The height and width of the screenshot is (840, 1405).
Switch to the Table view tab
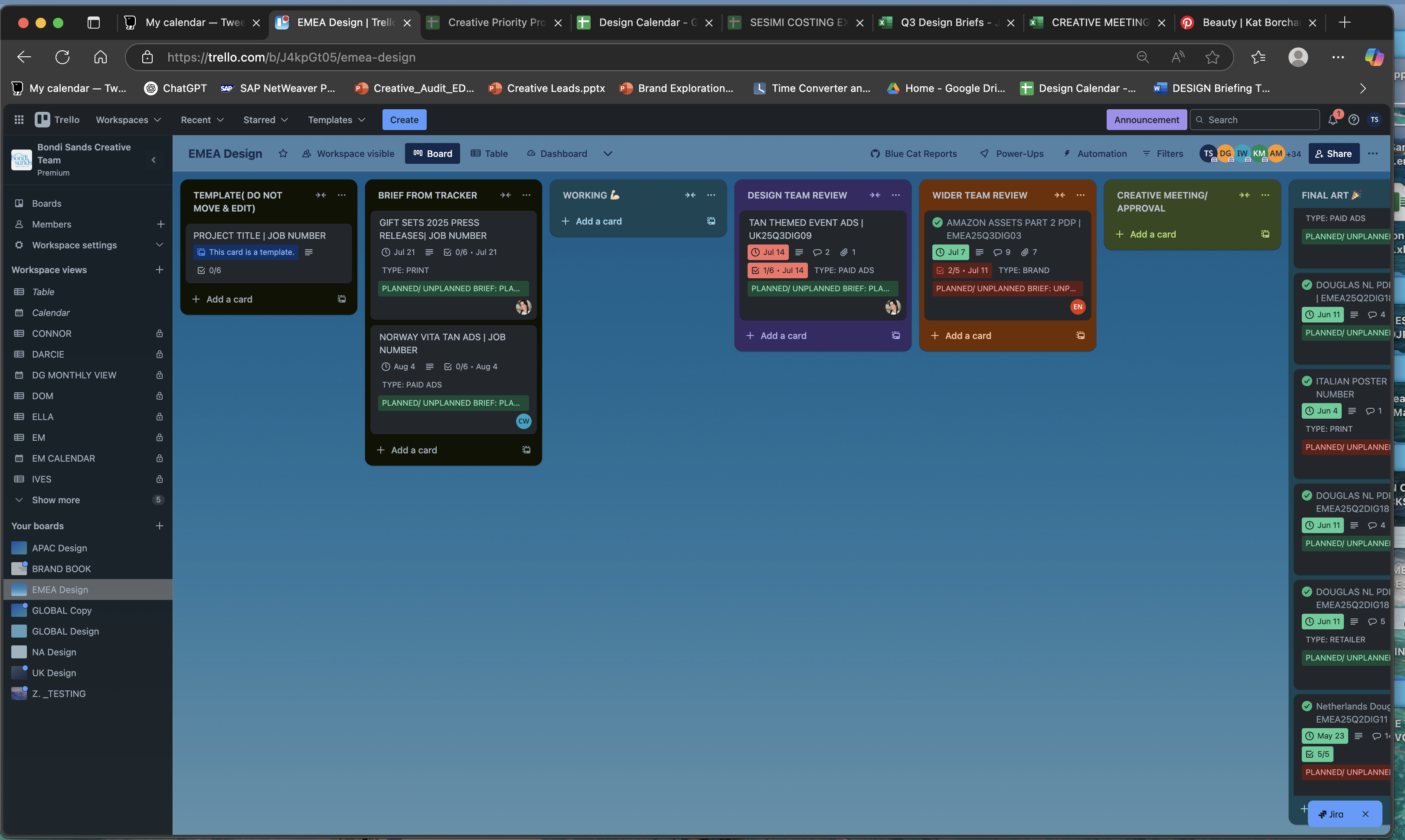(x=489, y=153)
